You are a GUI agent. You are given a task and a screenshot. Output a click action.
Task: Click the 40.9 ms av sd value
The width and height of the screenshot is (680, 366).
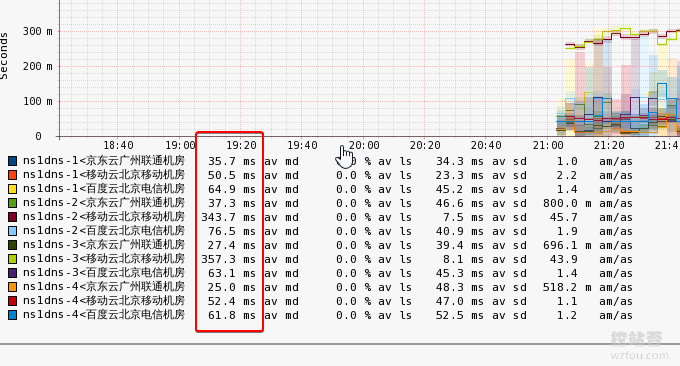[x=460, y=231]
